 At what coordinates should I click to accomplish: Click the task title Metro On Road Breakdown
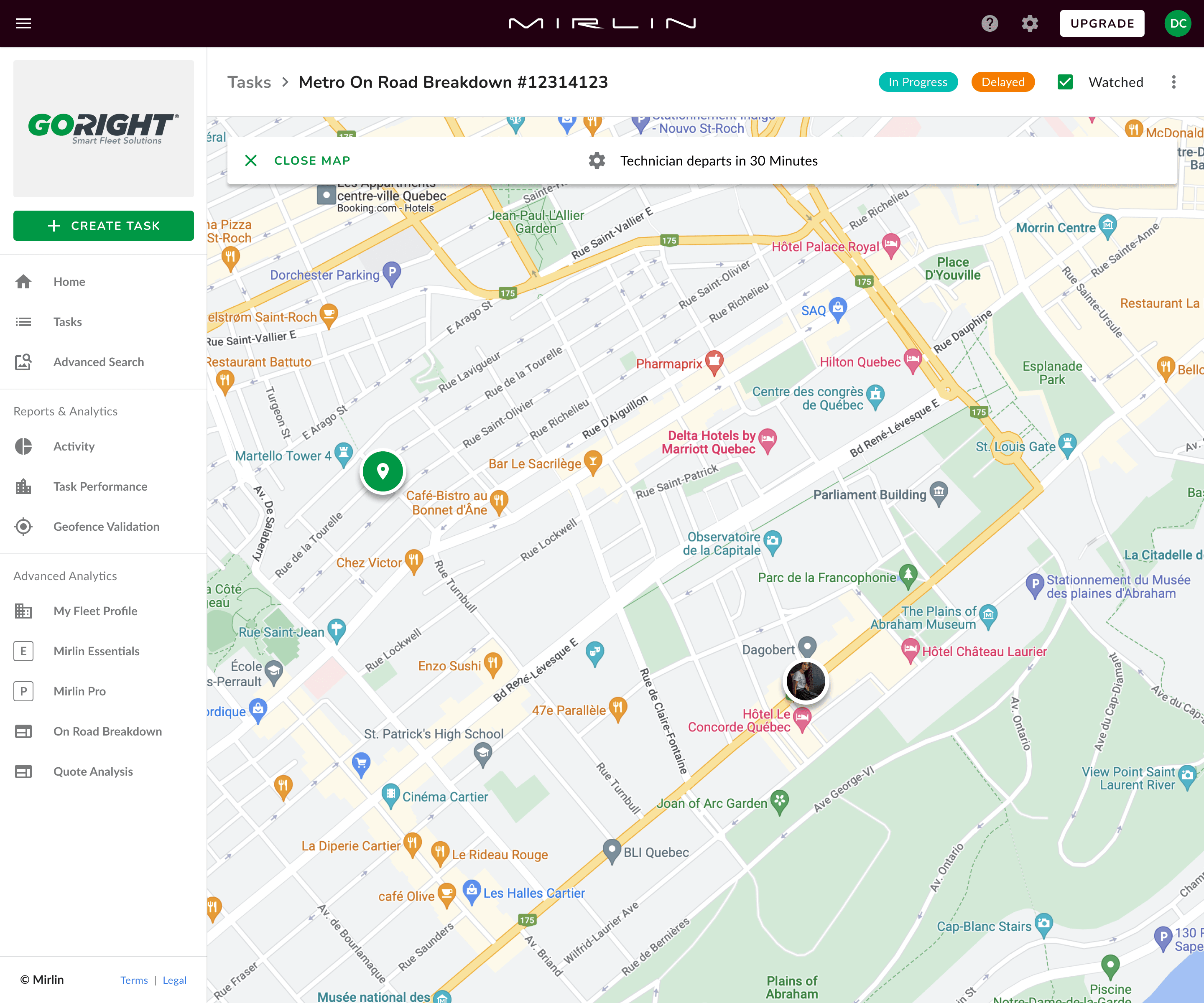453,82
